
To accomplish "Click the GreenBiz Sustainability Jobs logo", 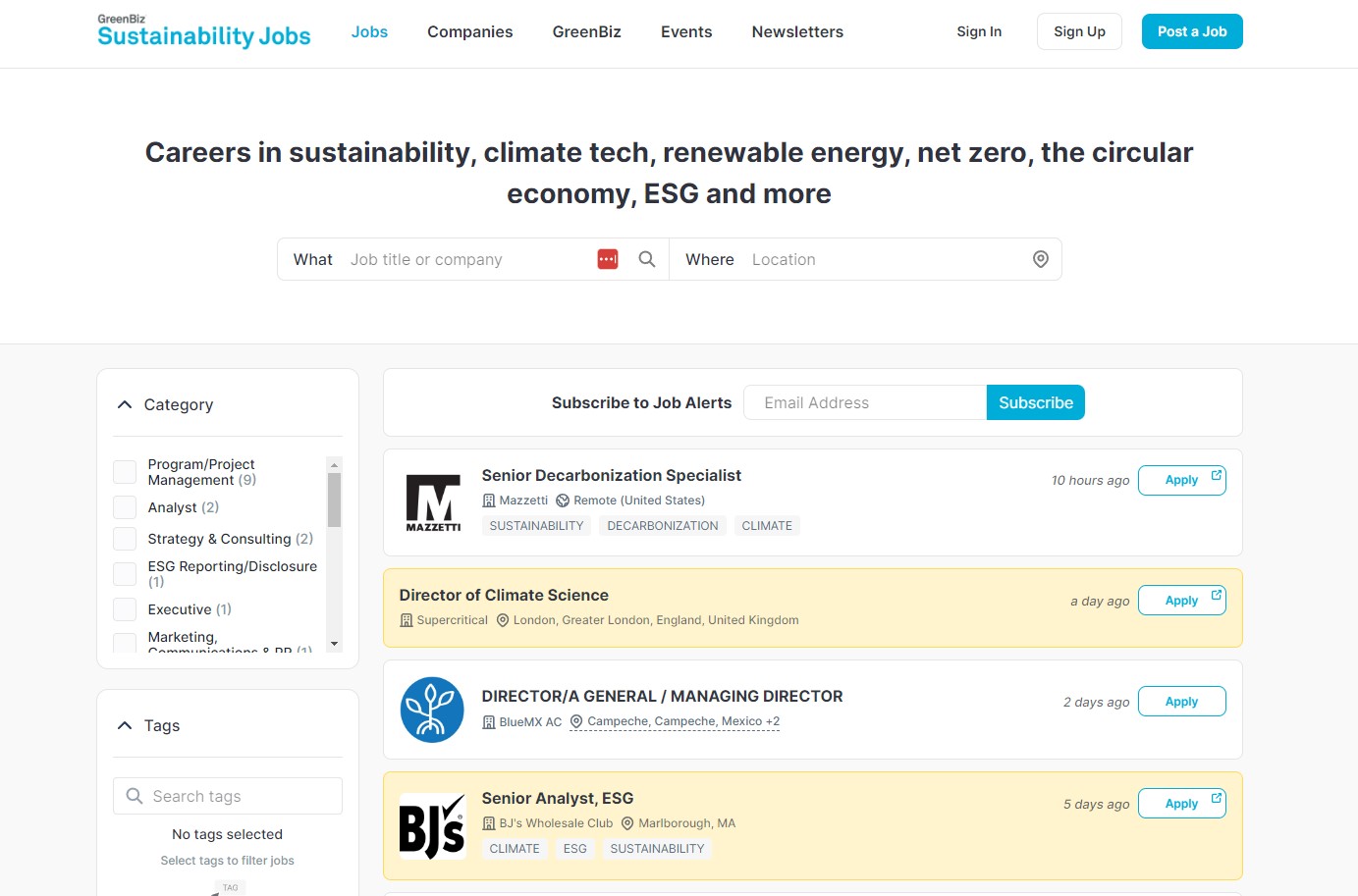I will pos(204,31).
